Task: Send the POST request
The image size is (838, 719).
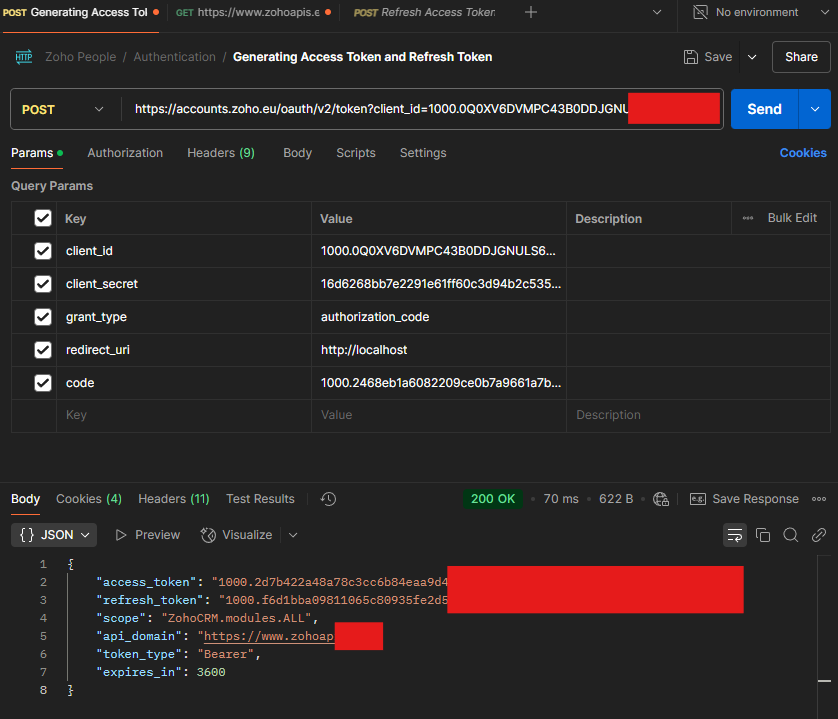Action: (764, 109)
